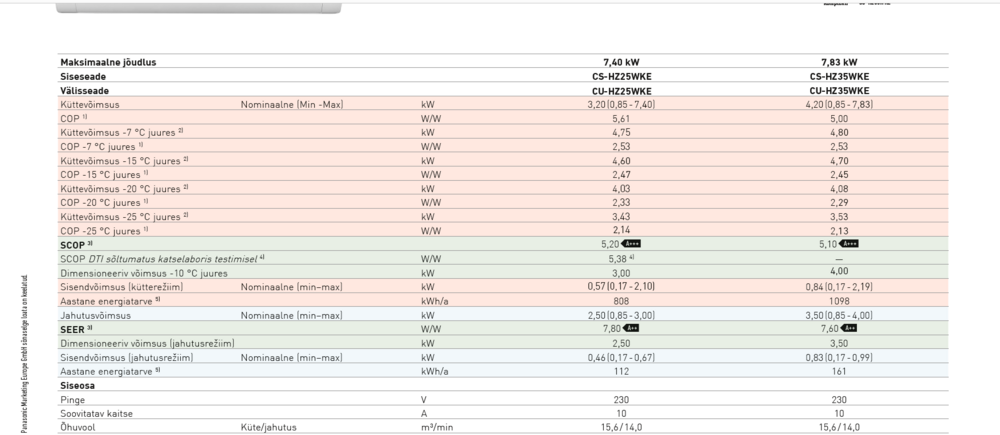This screenshot has width=1000, height=435.
Task: Select the "Küttevõimsus -20 °C juures" label
Action: pos(126,189)
